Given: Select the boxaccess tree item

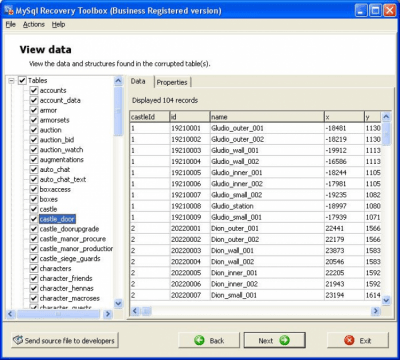Looking at the screenshot, I should pos(55,189).
